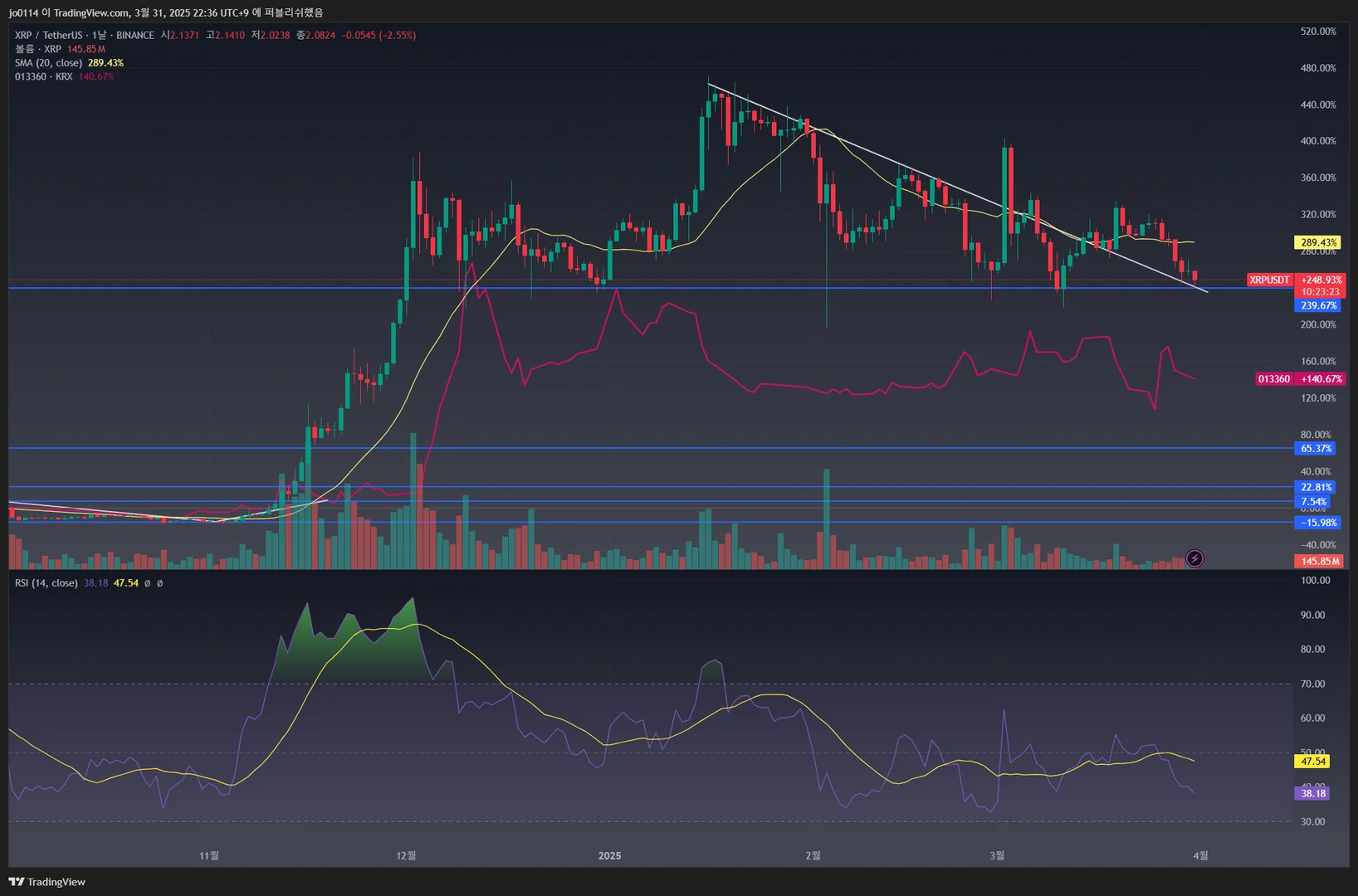The height and width of the screenshot is (896, 1358).
Task: Click the 80.00% price axis tick
Action: pos(1316,435)
